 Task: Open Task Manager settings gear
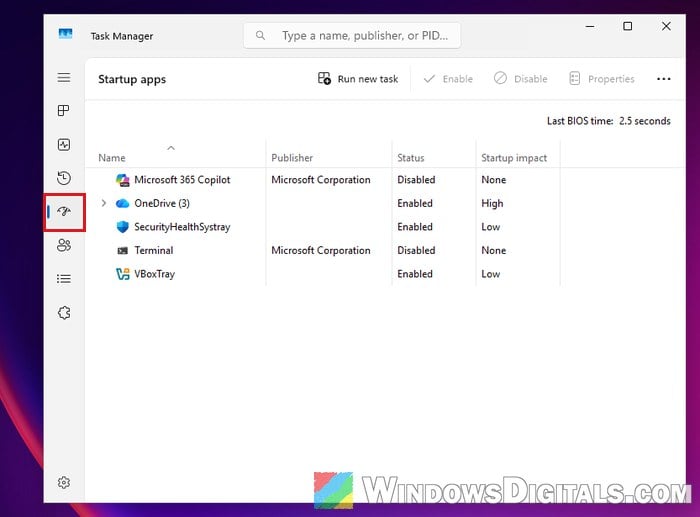(x=64, y=482)
